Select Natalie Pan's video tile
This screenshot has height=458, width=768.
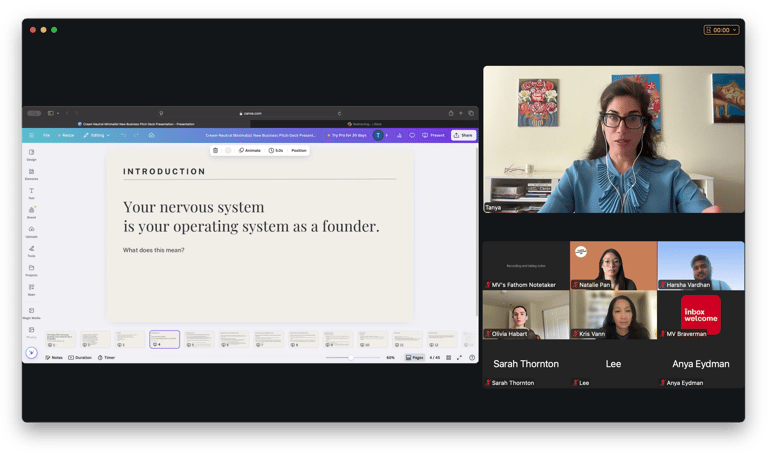click(x=613, y=265)
